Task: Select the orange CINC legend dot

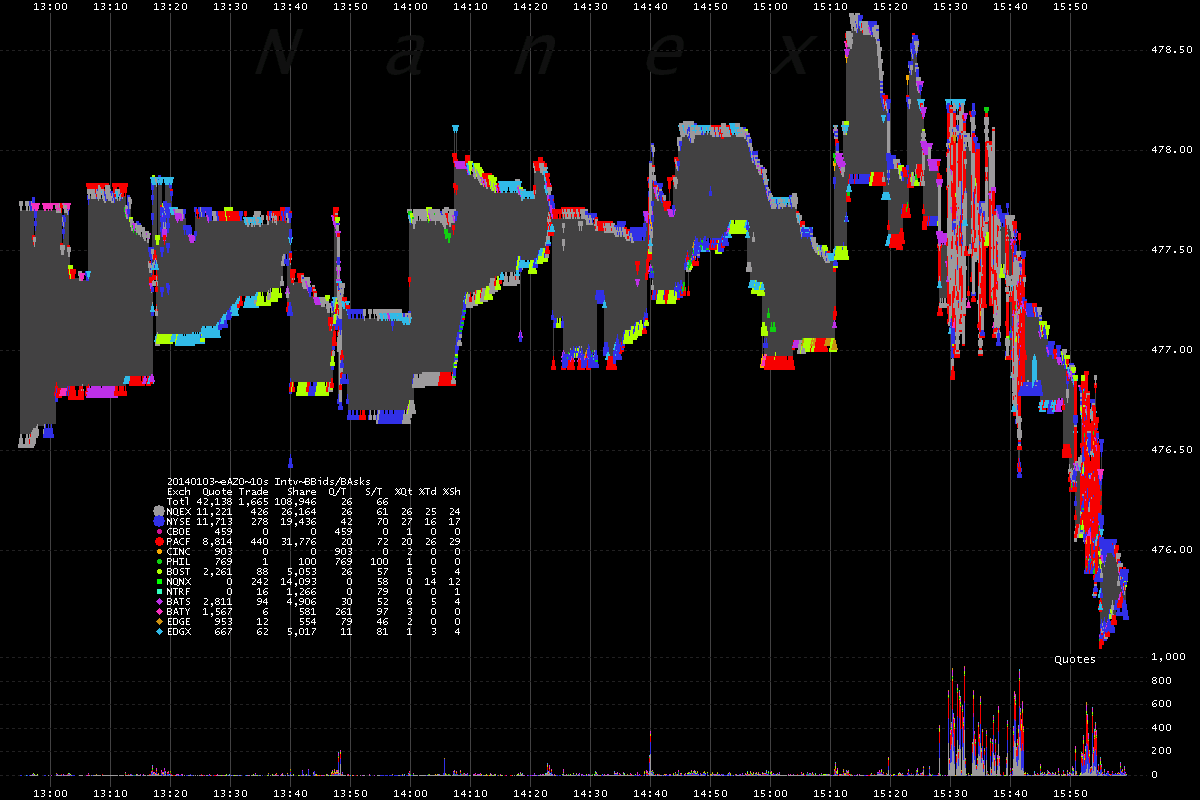Action: pos(159,551)
